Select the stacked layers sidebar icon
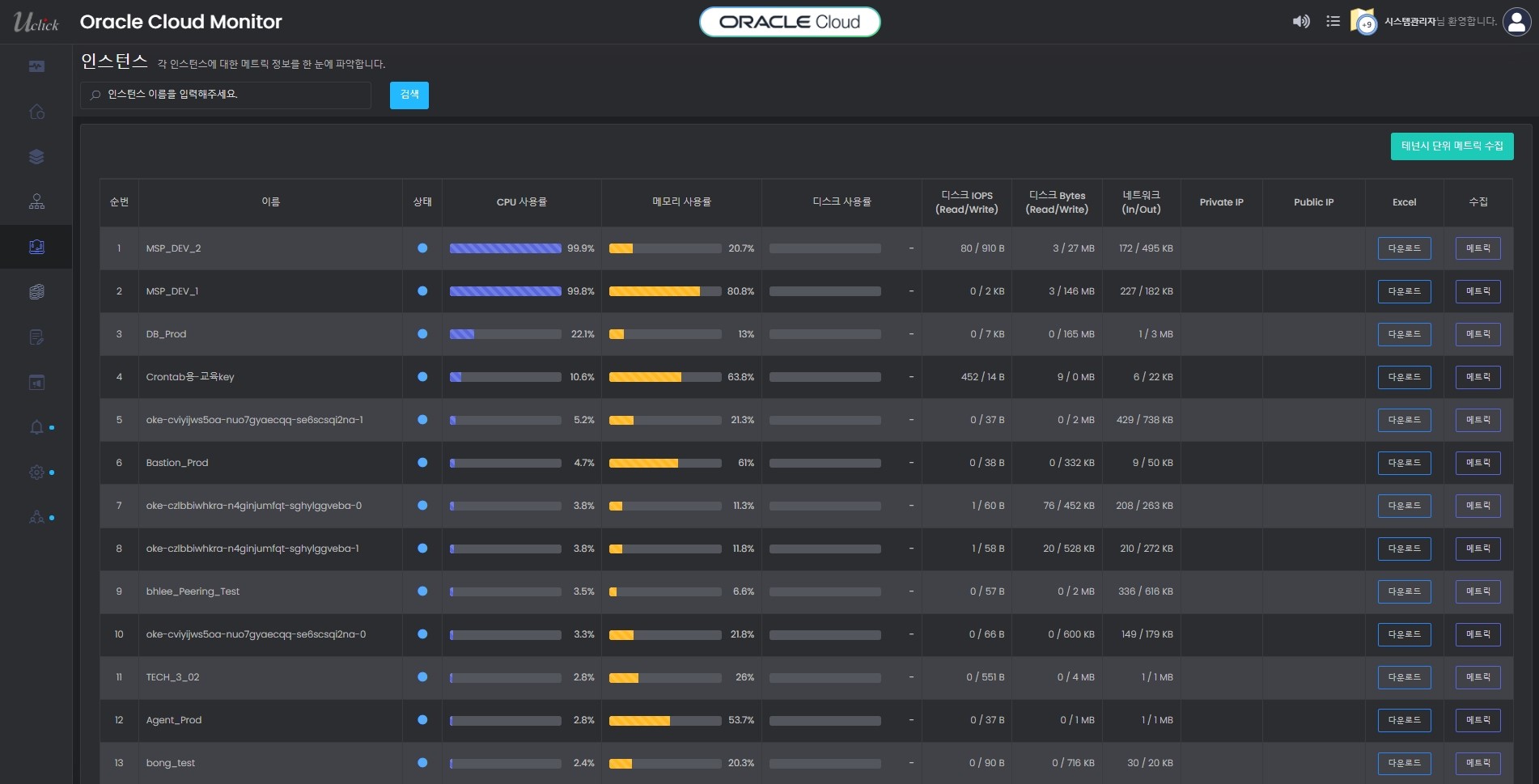The image size is (1539, 784). (36, 157)
